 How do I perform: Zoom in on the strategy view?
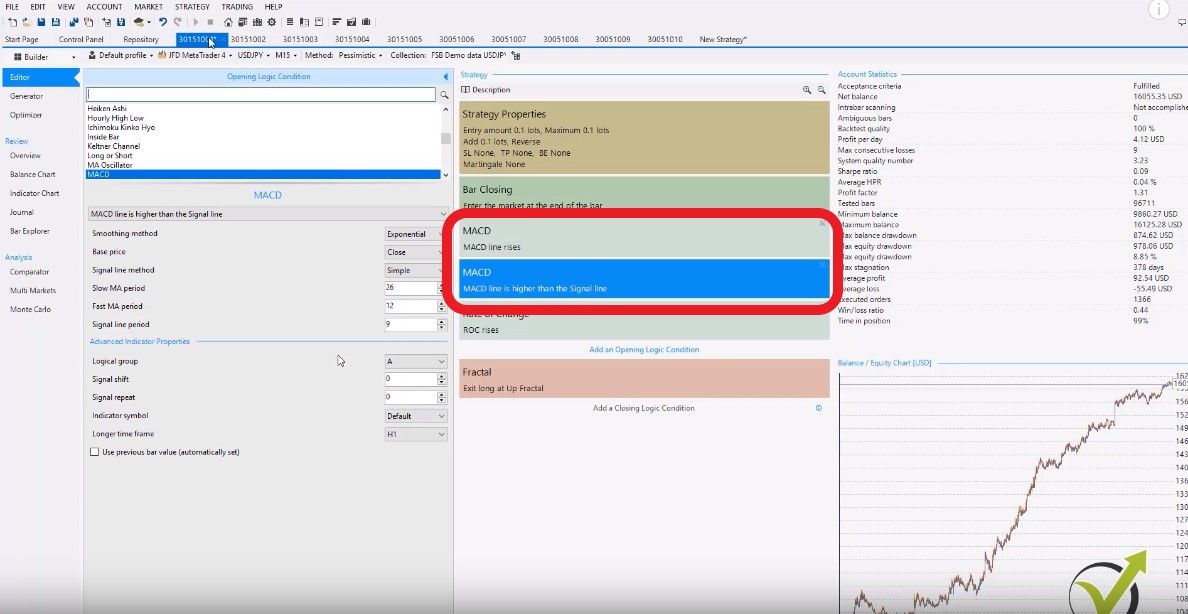[x=807, y=90]
